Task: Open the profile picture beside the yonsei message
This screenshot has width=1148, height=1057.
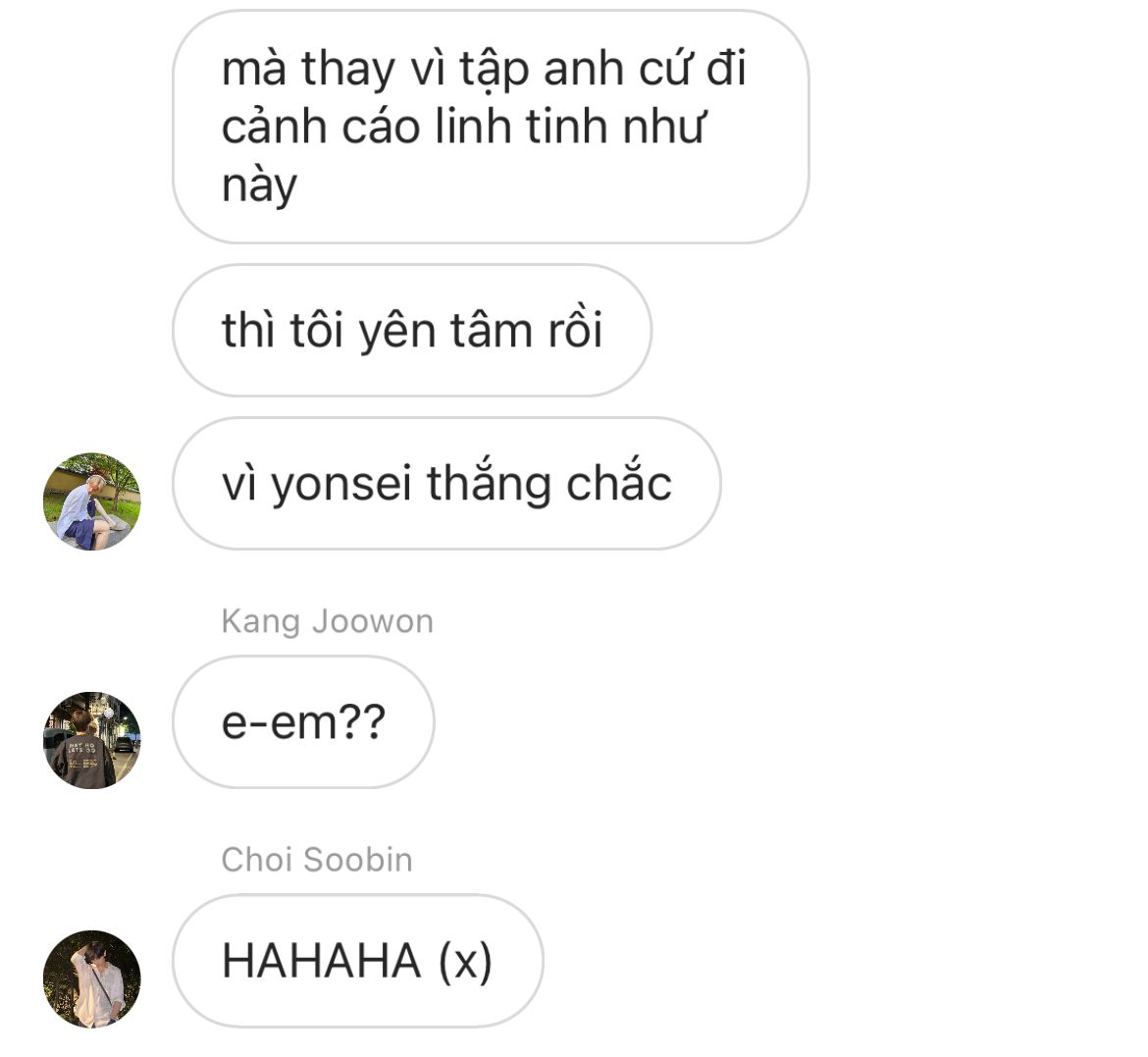Action: point(92,502)
